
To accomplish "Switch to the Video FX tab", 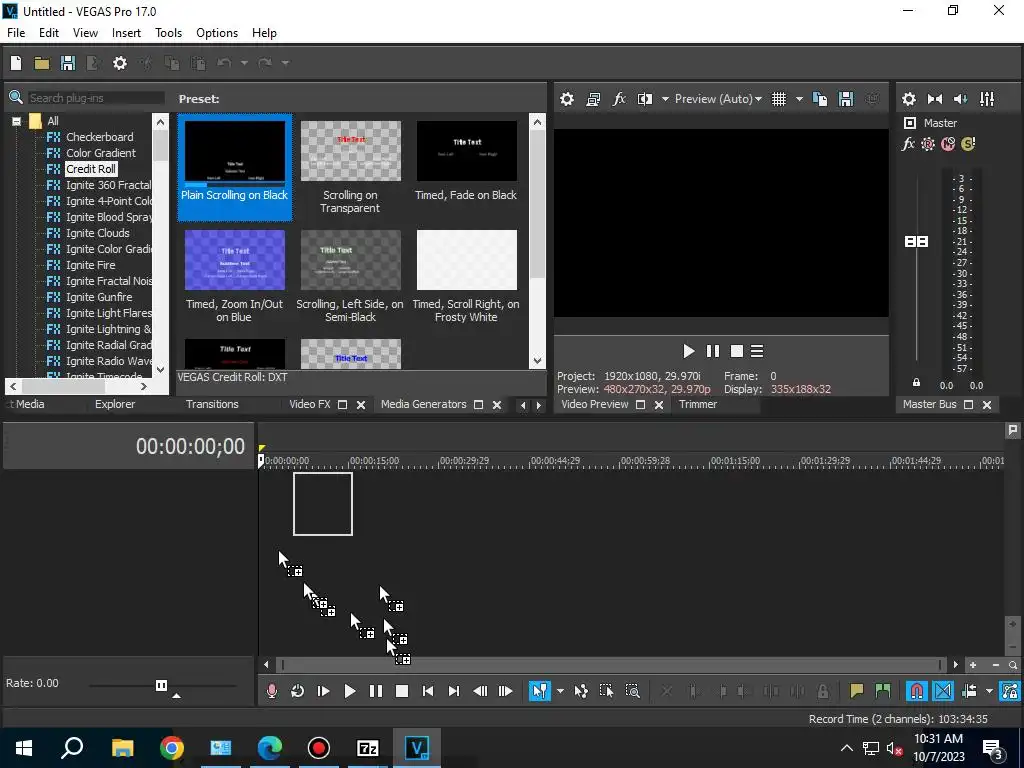I will [310, 404].
